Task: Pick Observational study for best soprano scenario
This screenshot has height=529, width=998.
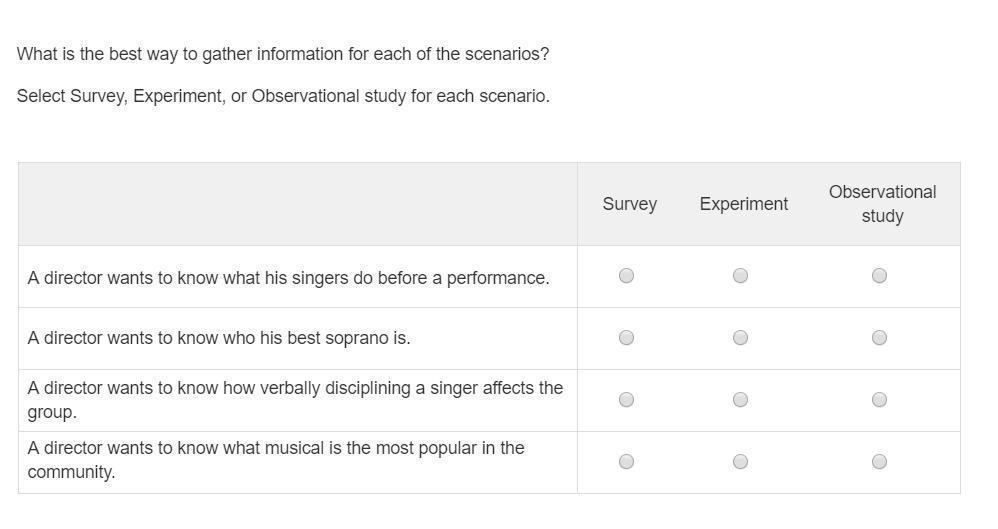Action: 879,338
